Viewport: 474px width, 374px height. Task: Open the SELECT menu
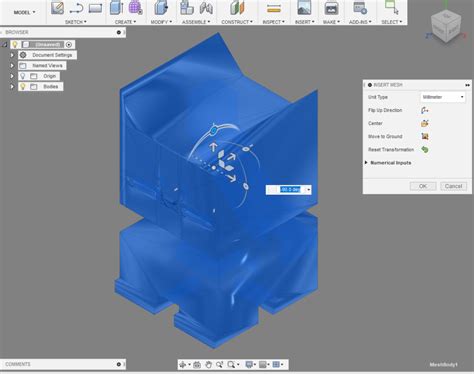click(392, 22)
